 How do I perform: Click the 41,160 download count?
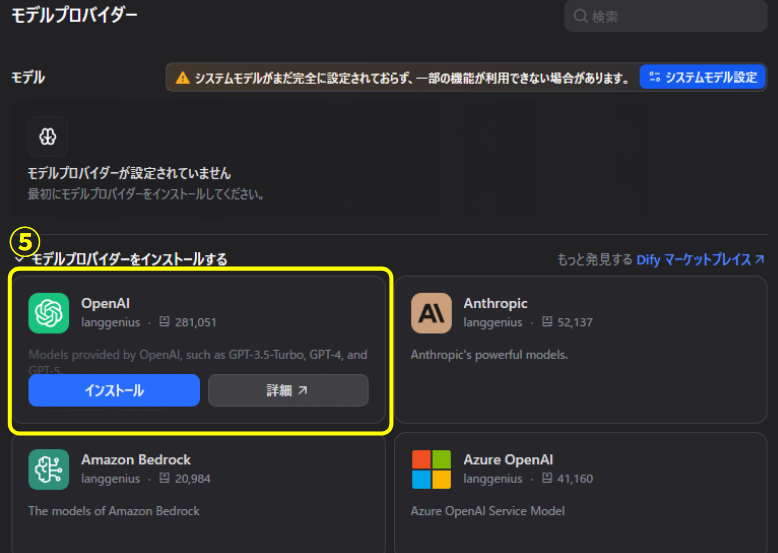coord(575,479)
